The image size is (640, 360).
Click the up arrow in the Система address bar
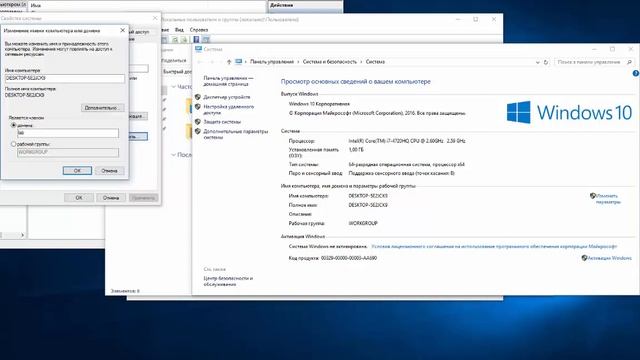[229, 62]
